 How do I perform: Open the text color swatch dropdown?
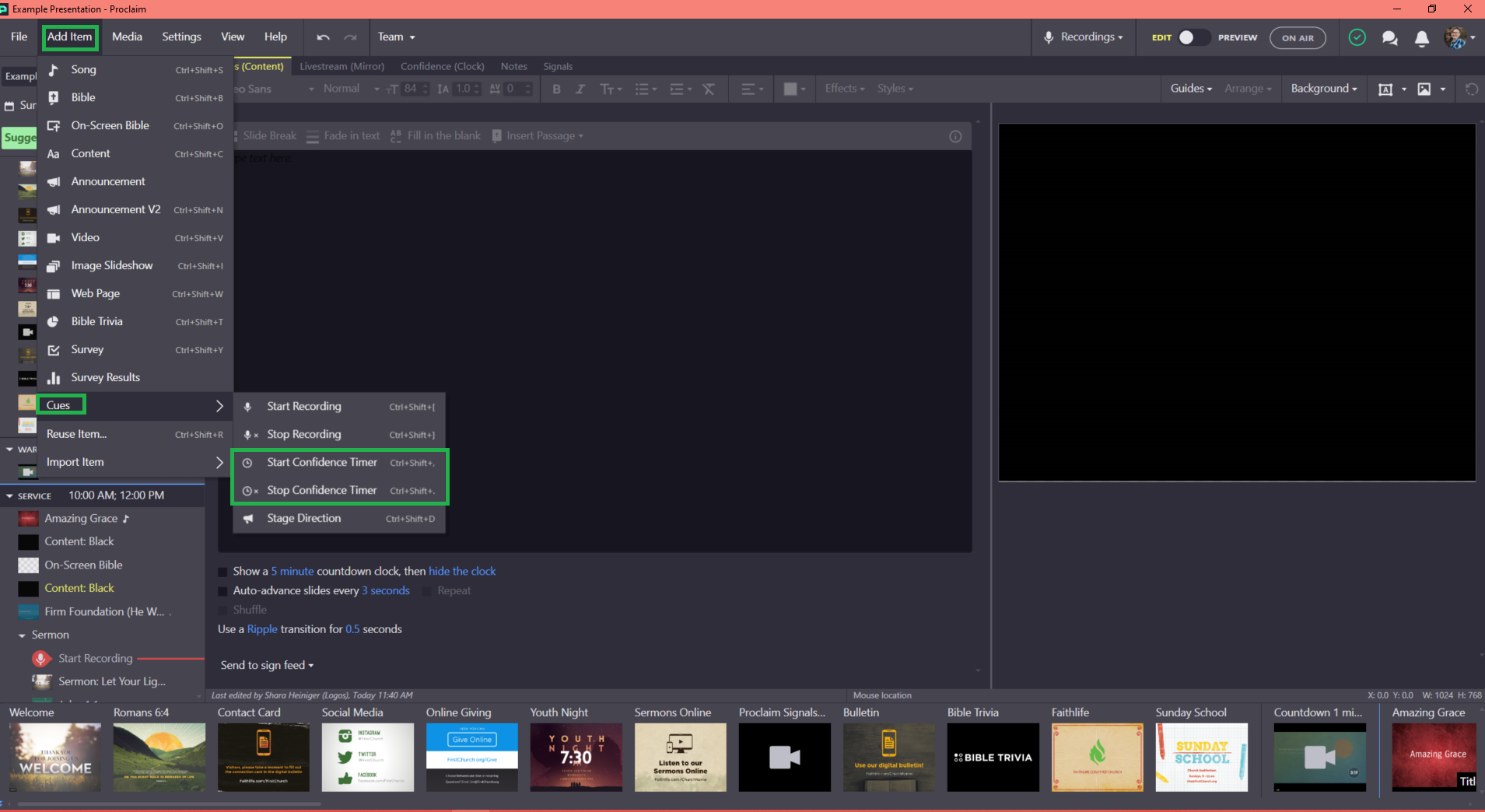pos(794,89)
